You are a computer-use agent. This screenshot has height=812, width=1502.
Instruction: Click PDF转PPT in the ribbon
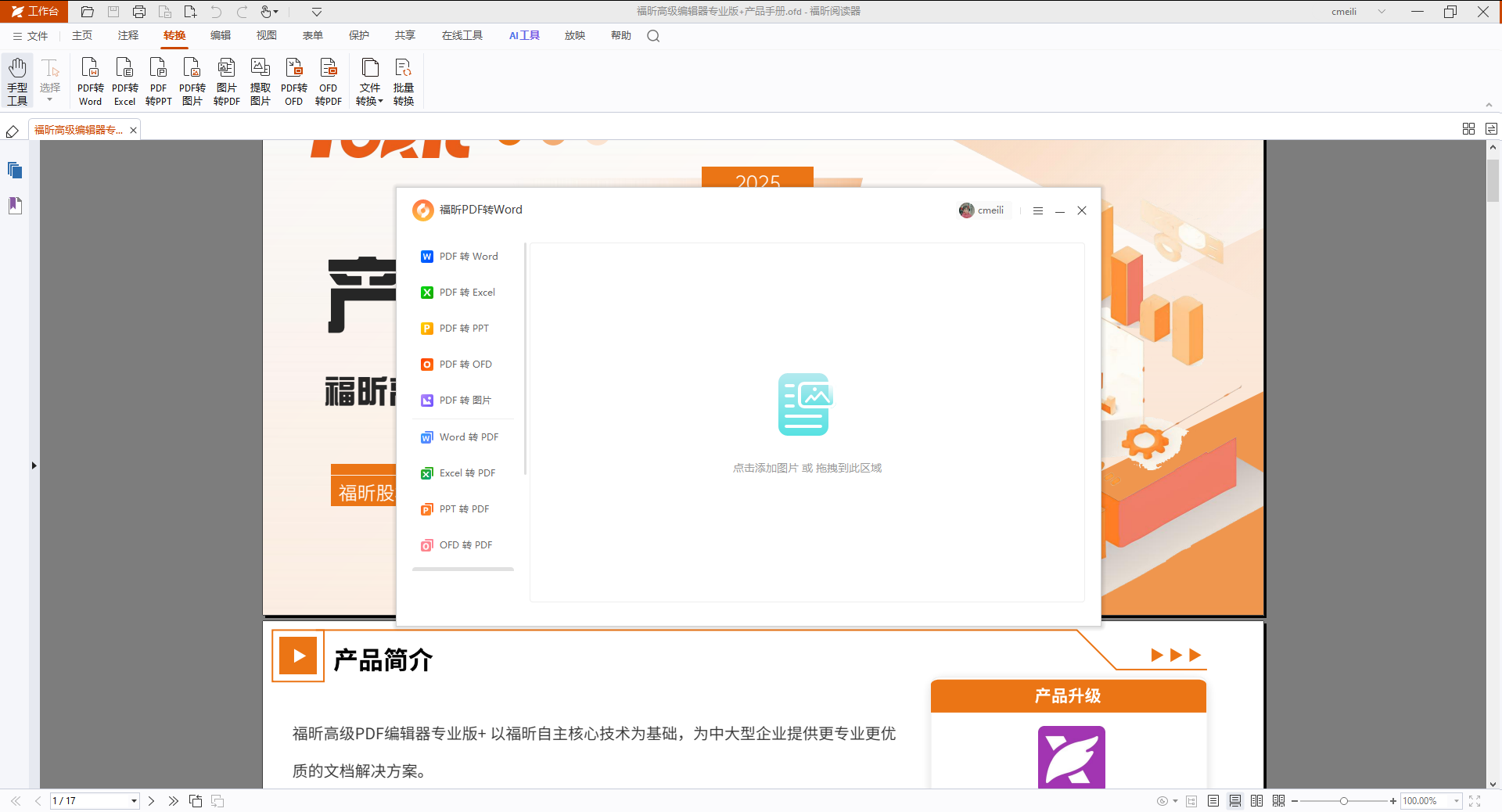point(158,81)
